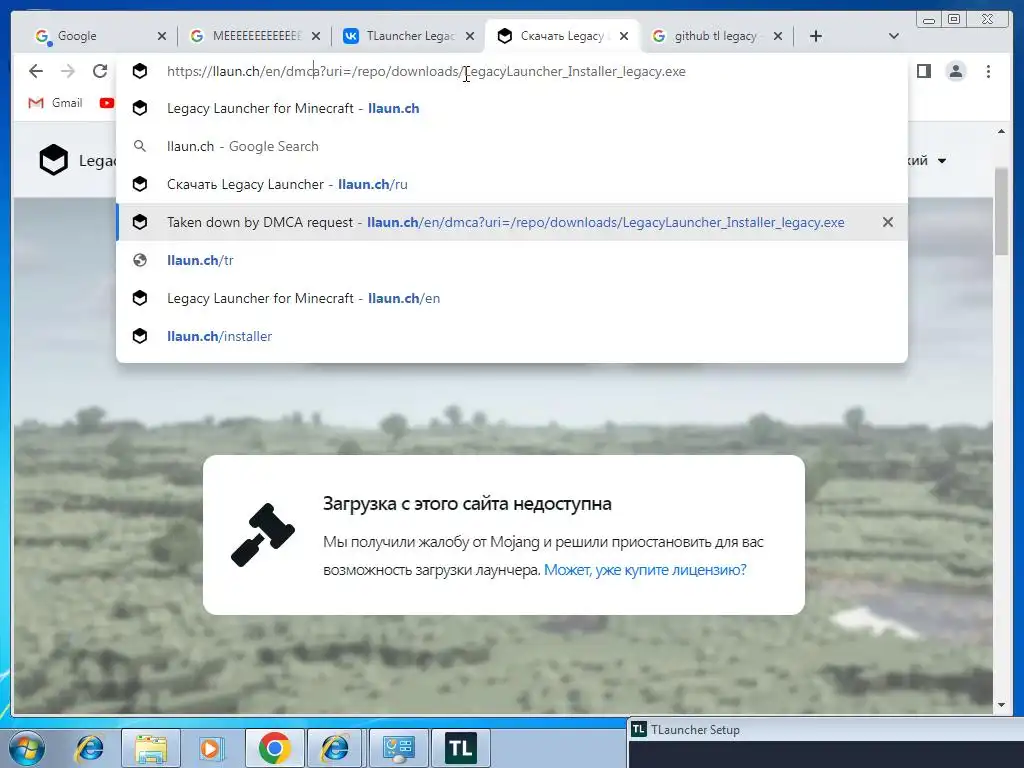The image size is (1024, 768).
Task: Click the page scrollbar up arrow
Action: (x=1001, y=131)
